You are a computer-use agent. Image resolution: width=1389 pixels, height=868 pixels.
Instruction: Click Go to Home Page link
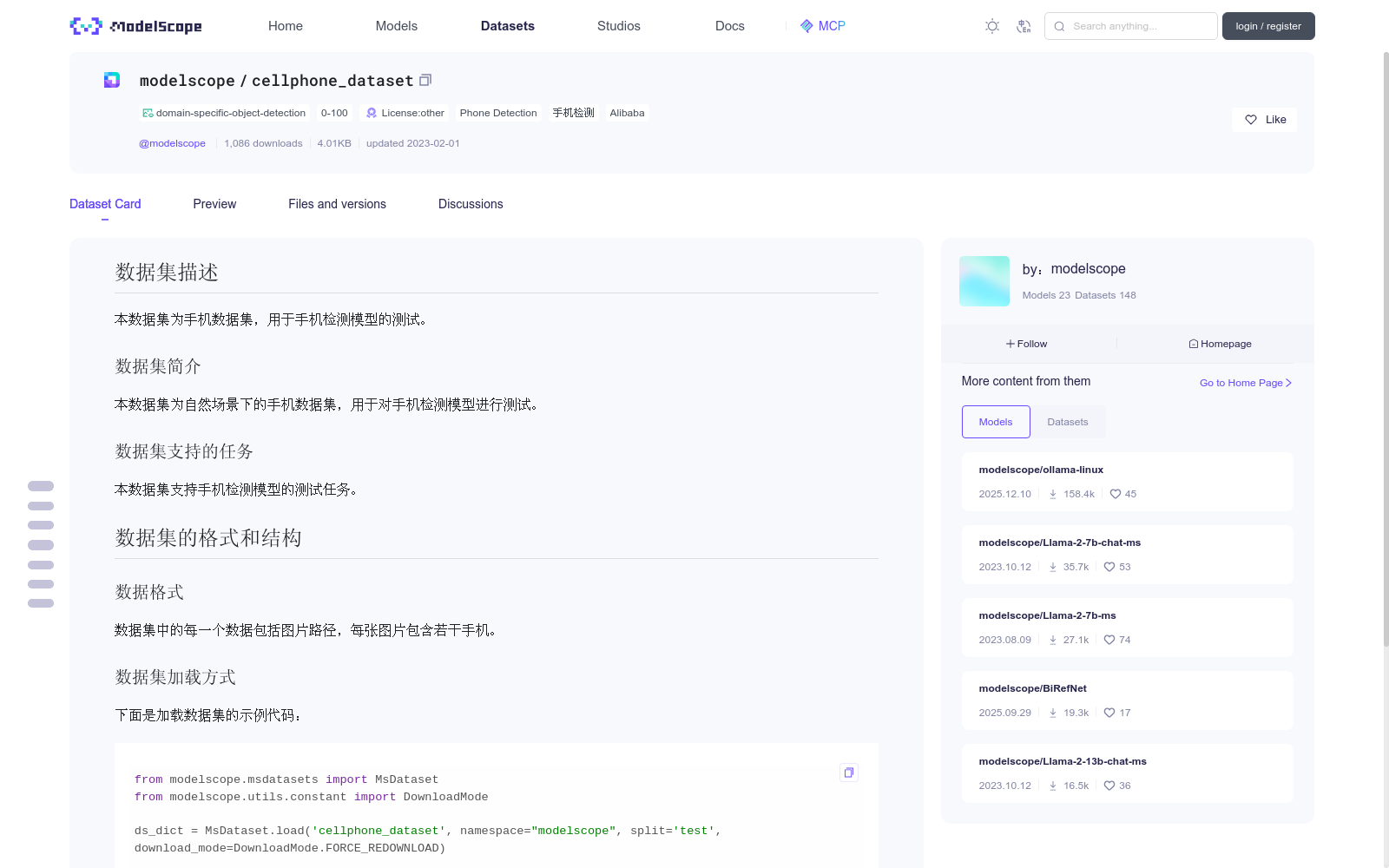point(1246,383)
